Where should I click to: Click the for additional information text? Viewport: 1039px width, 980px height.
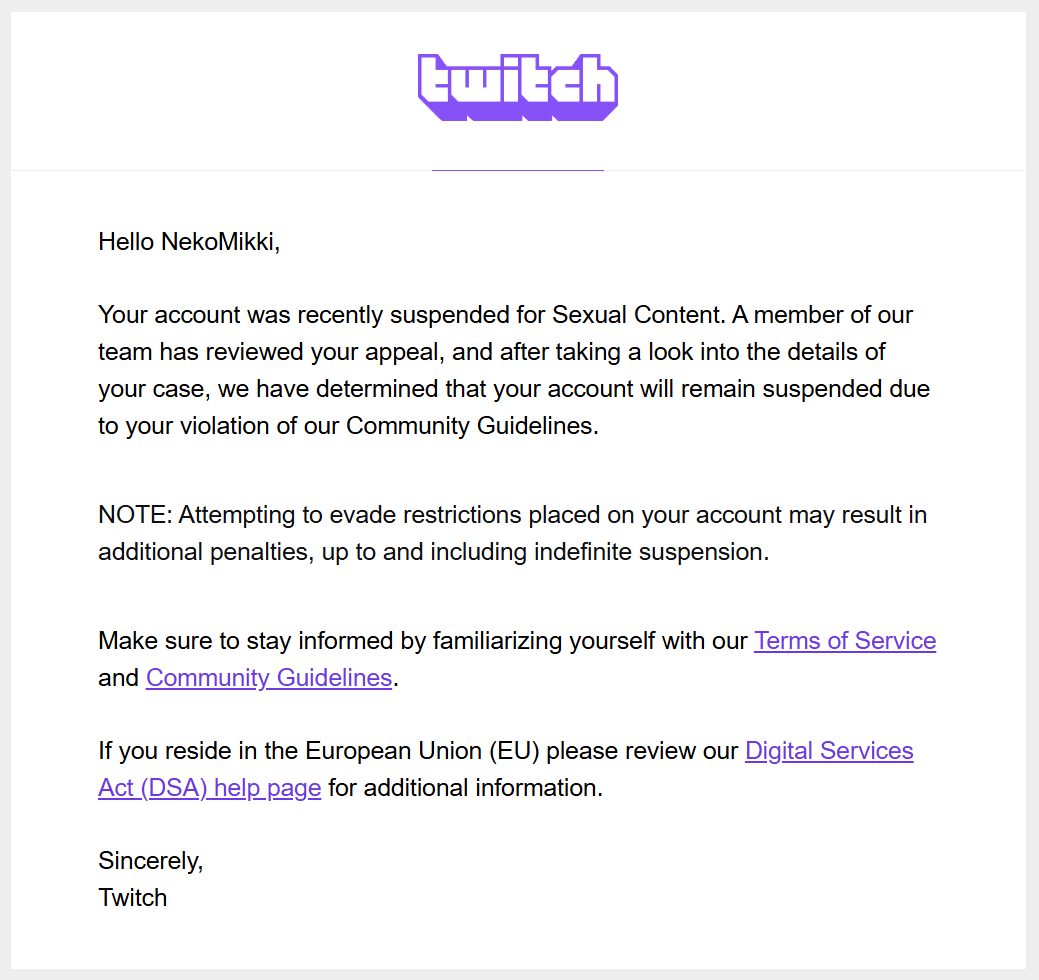[465, 788]
